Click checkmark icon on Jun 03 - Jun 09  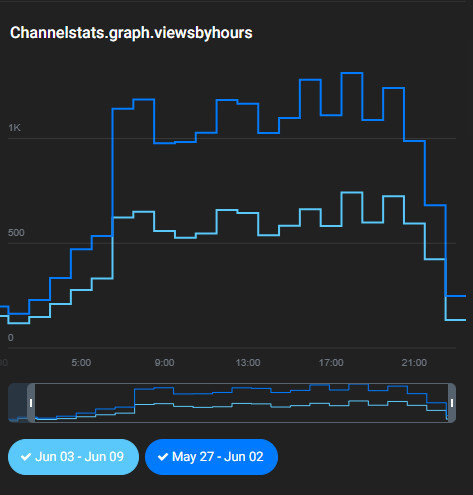26,457
